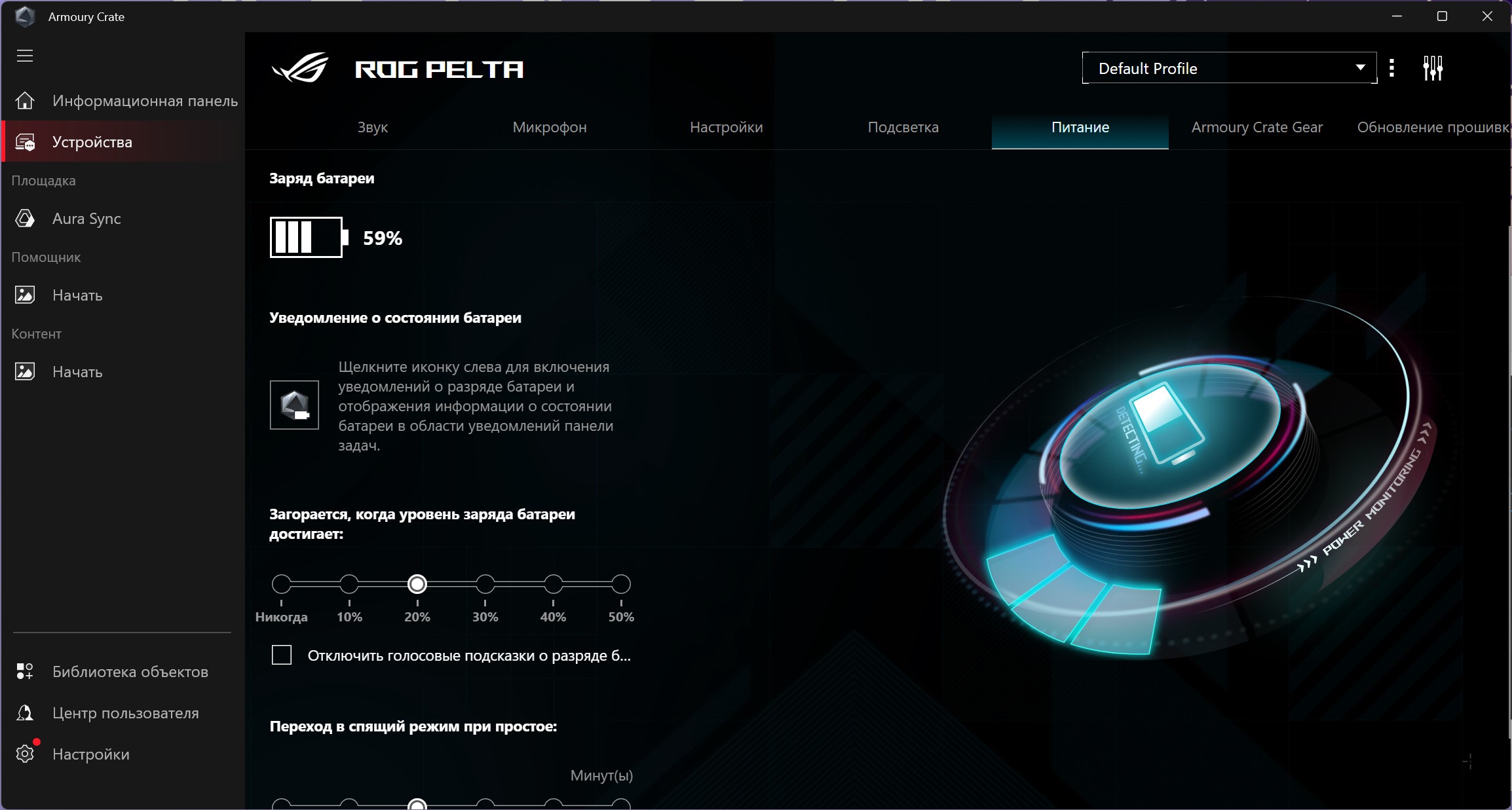Click the POWER MONITORING battery illustration
Screen dimensions: 1512x810
click(x=1189, y=478)
